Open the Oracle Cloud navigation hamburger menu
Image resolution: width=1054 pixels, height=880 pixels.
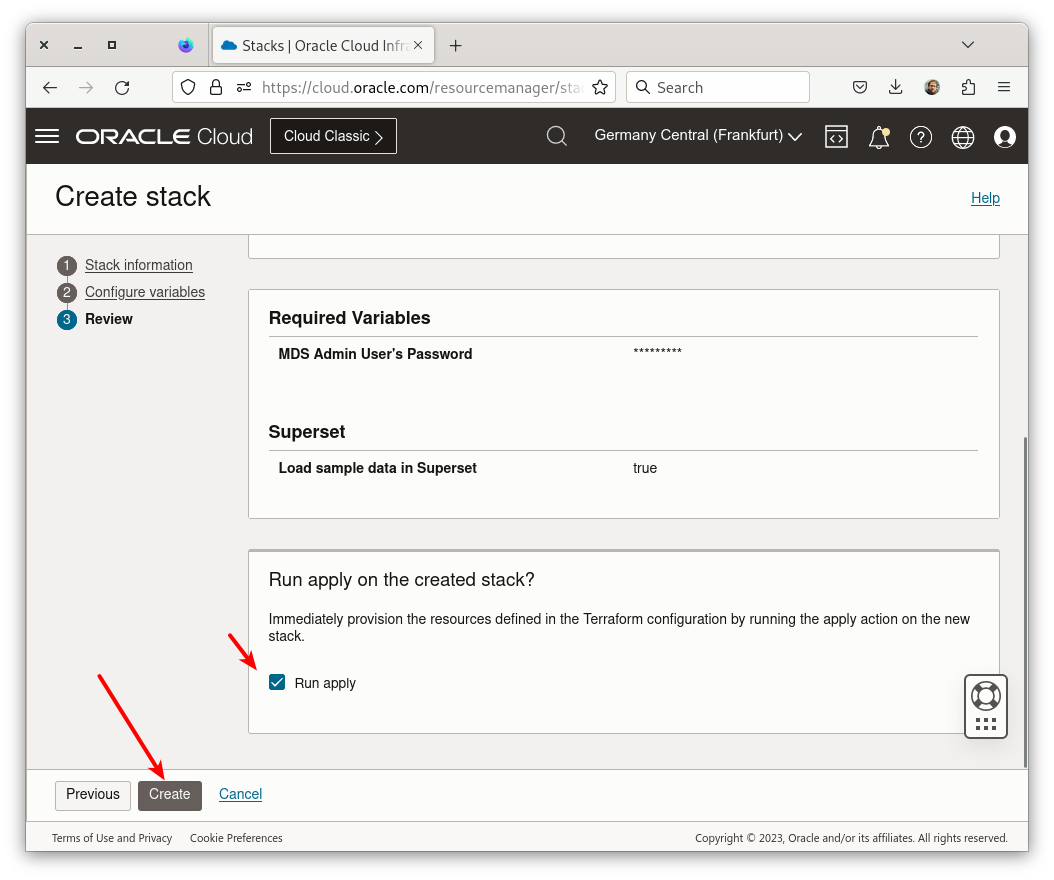point(46,136)
